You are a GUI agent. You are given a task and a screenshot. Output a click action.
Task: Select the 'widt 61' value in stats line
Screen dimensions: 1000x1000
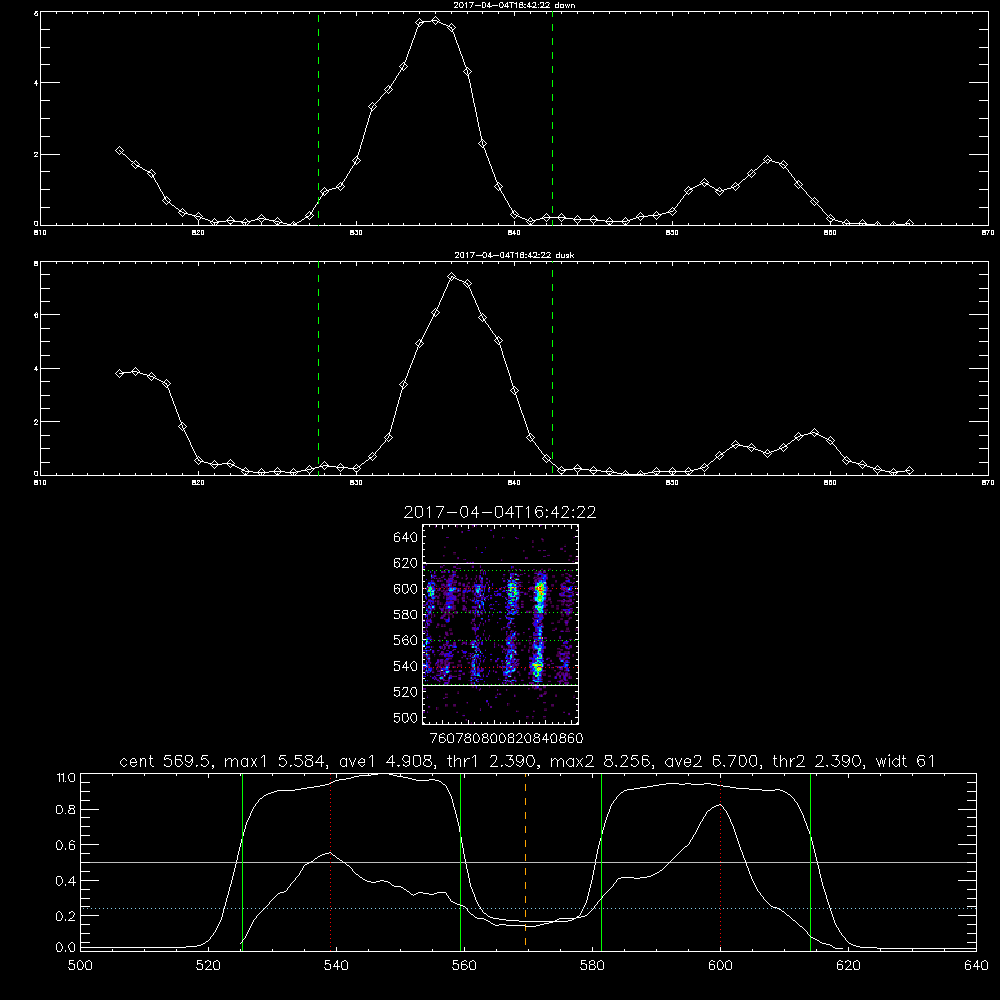click(x=905, y=761)
